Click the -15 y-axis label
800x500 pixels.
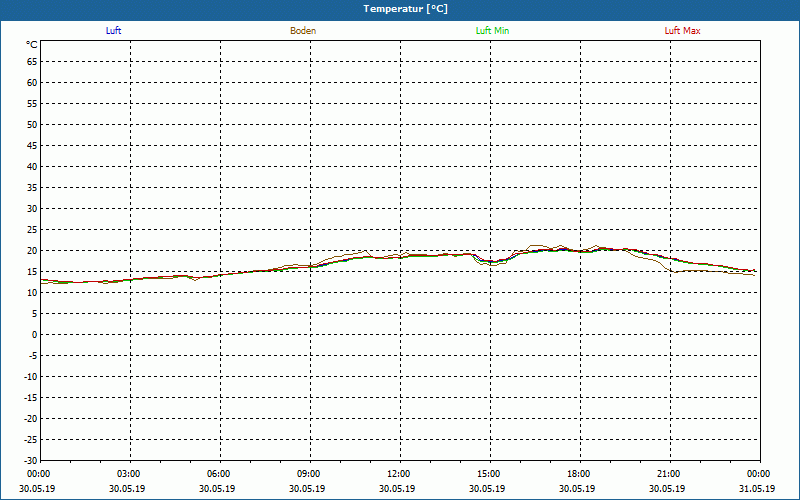(31, 398)
